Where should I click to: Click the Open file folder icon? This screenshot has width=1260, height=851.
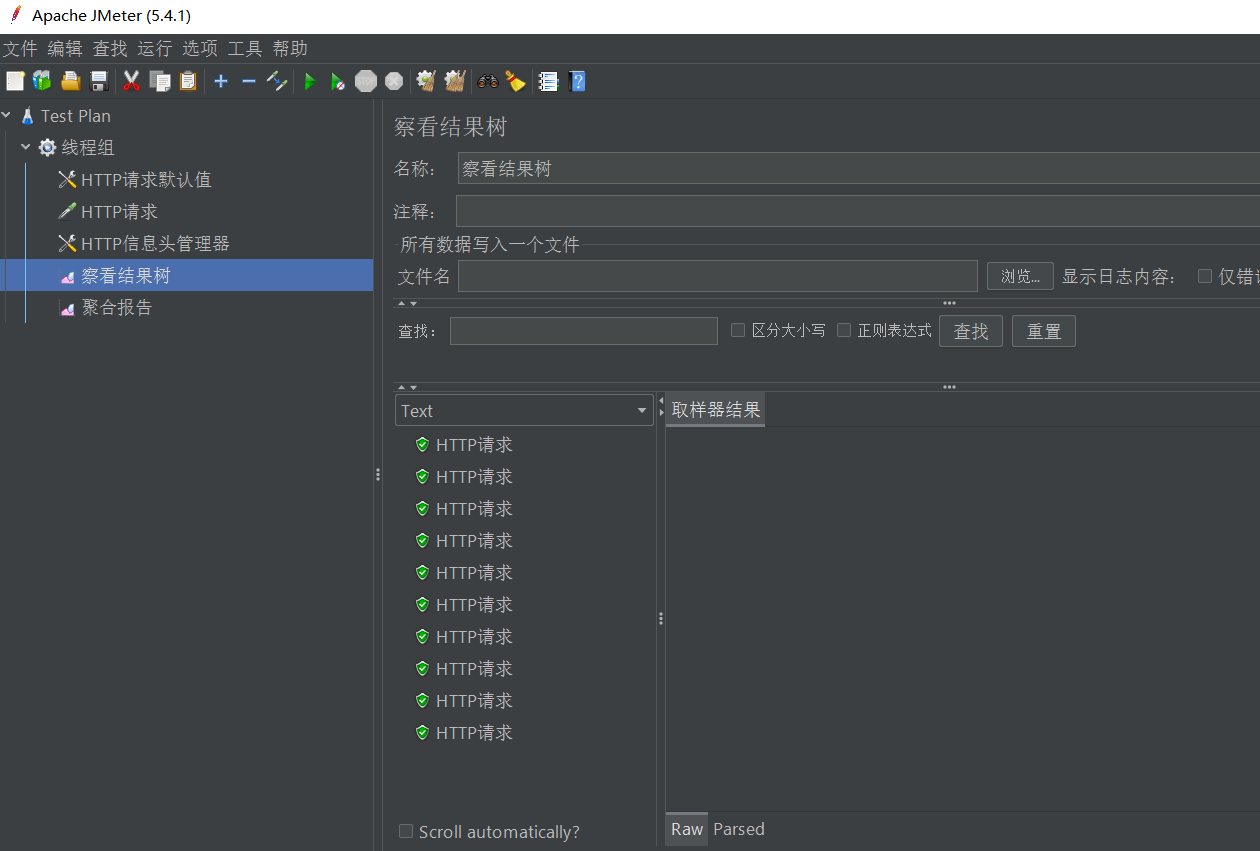point(70,81)
